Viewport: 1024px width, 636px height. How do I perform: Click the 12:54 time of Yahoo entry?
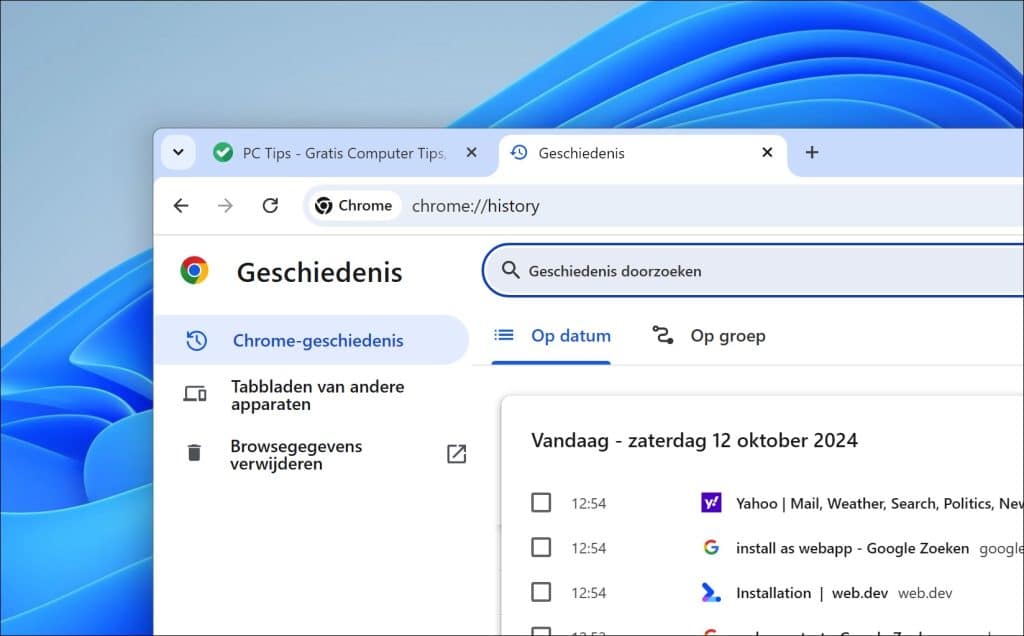pyautogui.click(x=588, y=503)
